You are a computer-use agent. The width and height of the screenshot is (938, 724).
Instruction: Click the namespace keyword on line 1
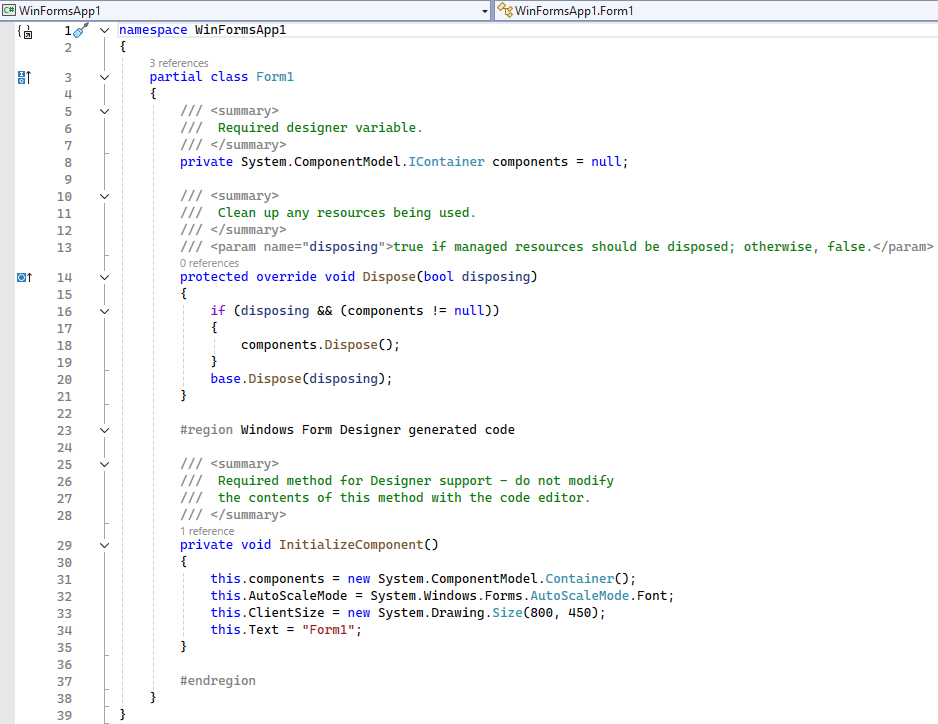coord(153,30)
